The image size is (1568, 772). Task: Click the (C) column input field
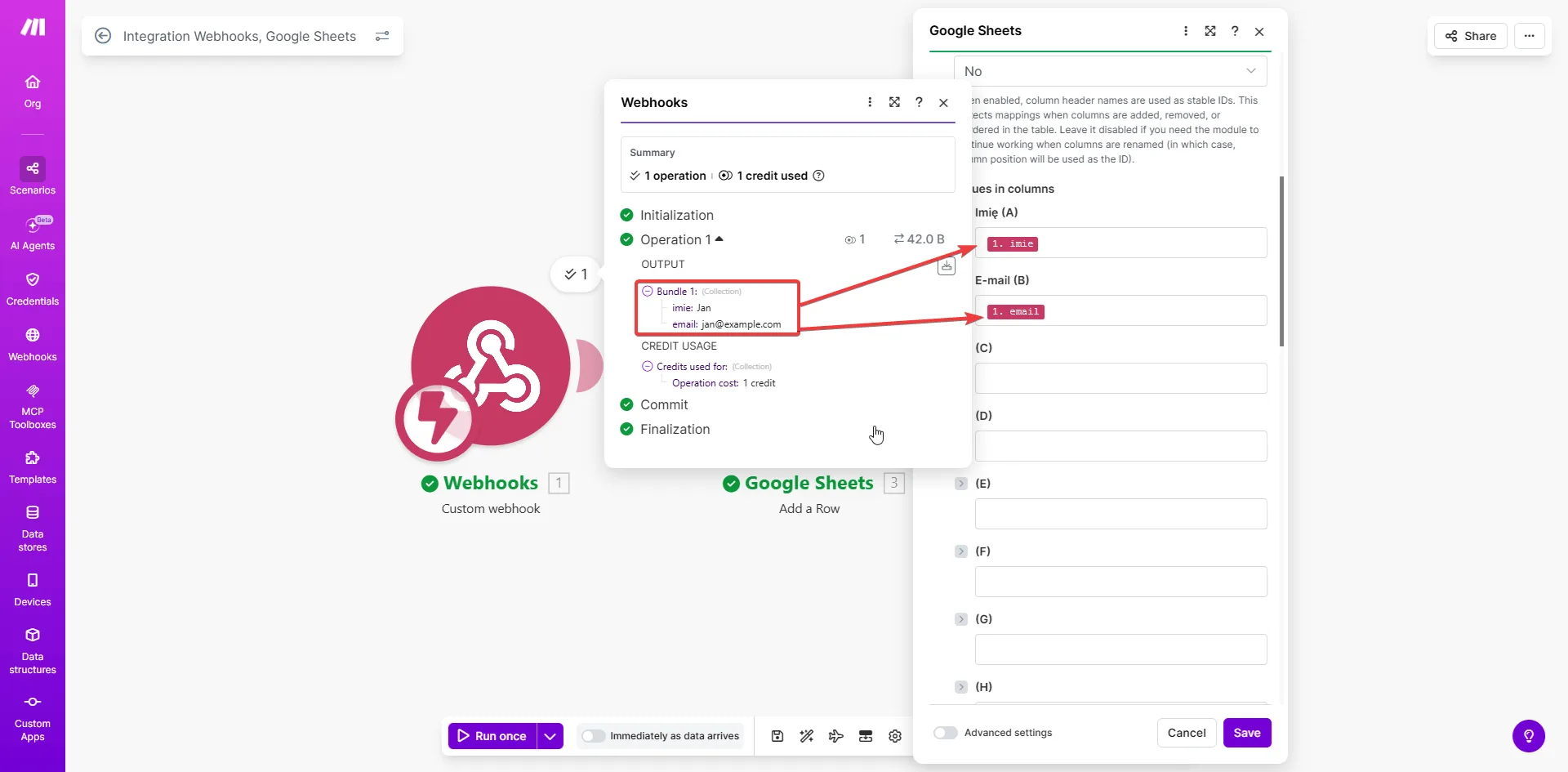[x=1121, y=378]
